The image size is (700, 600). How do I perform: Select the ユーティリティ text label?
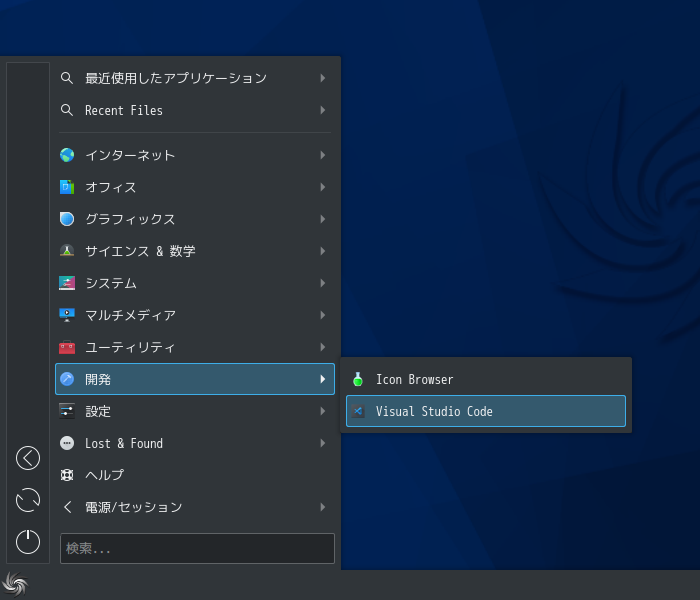tap(130, 347)
